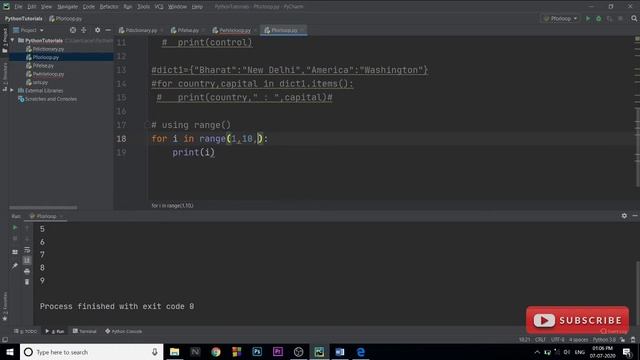
Task: Click the code fold marker on line 17
Action: (147, 125)
